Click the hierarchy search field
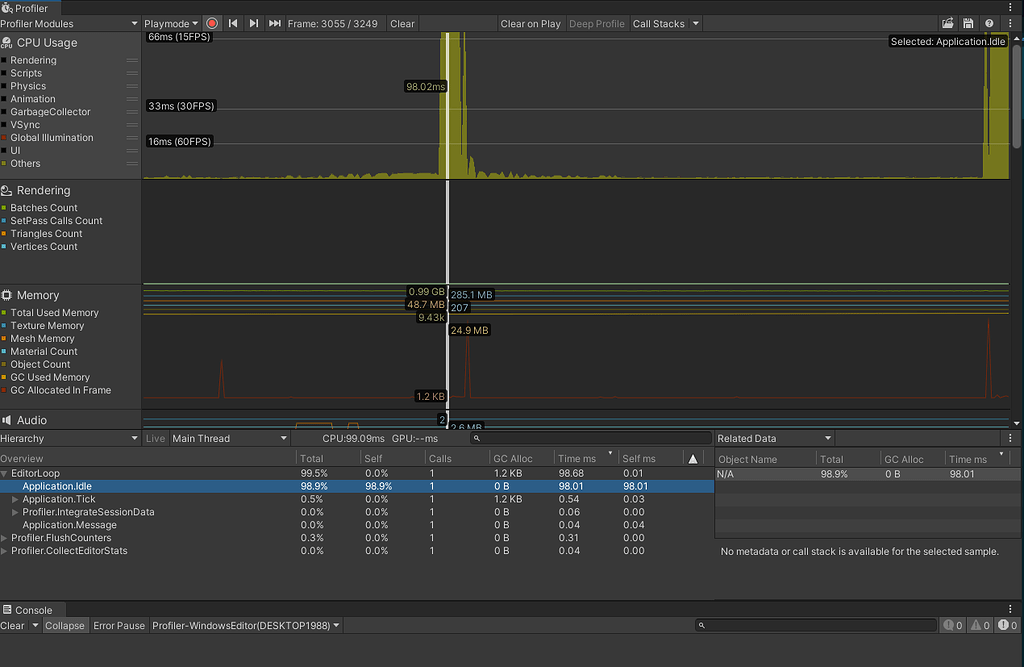Screen dimensions: 1024x667 (x=590, y=438)
